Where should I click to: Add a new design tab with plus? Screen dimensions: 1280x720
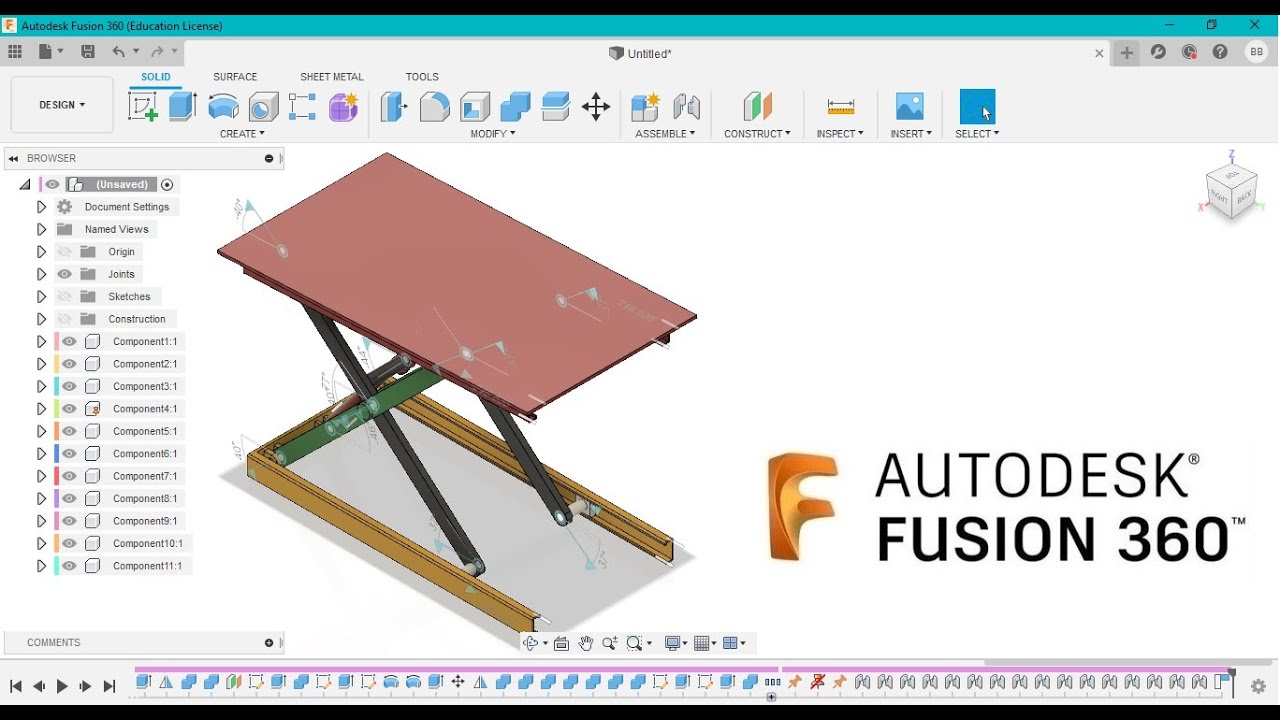click(x=1127, y=53)
